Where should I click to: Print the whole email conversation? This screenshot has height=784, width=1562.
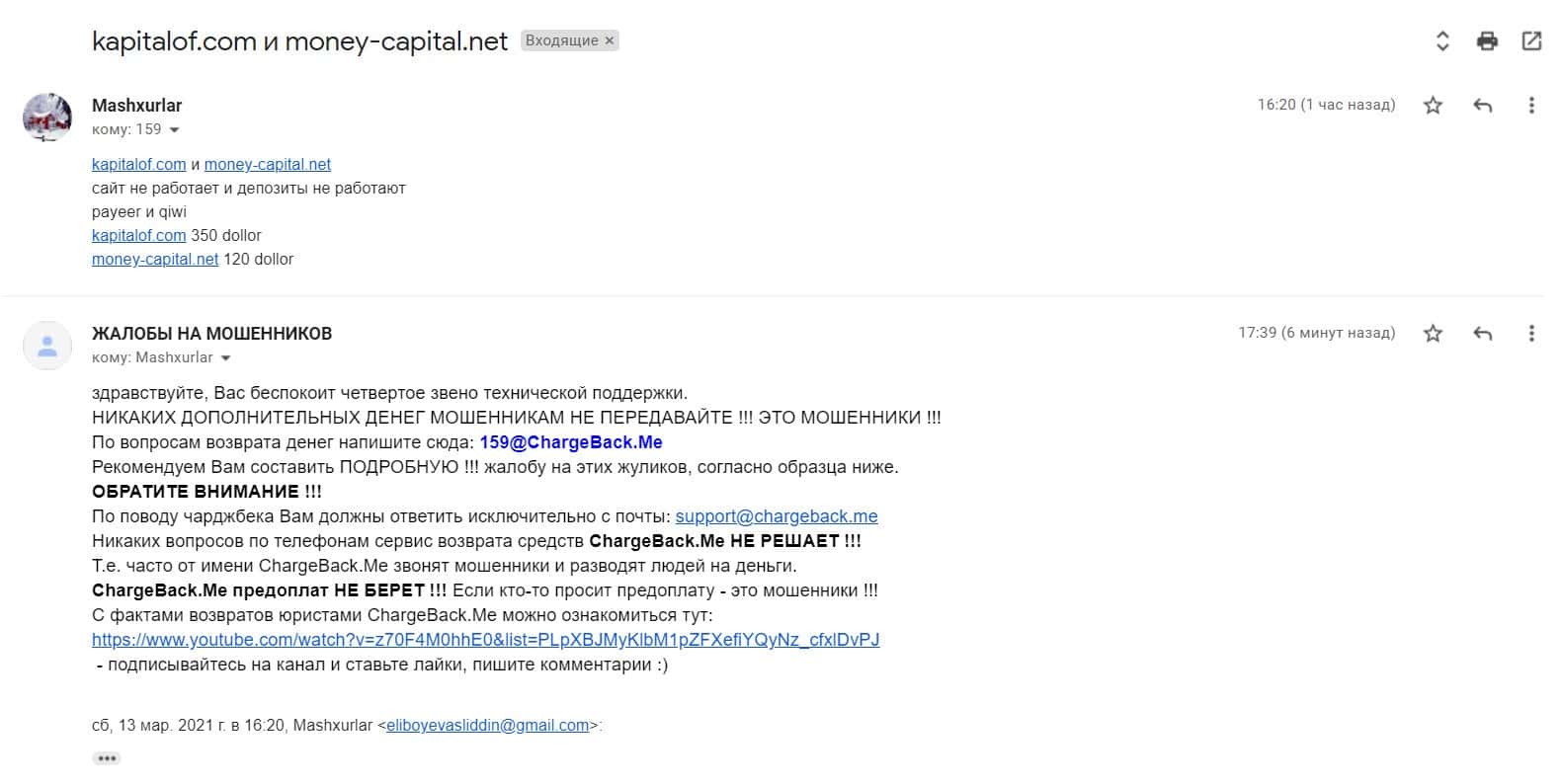pyautogui.click(x=1487, y=40)
